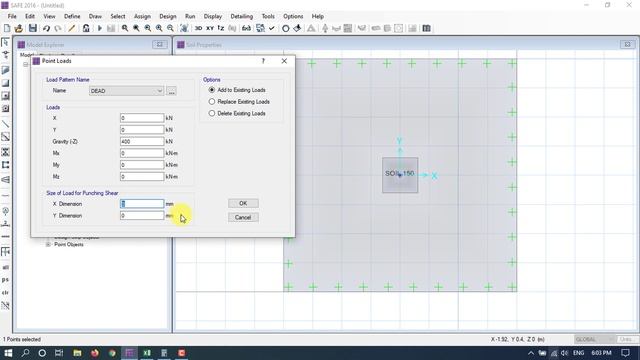Click the restore full view zoom icon
Image resolution: width=640 pixels, height=360 pixels.
click(x=136, y=28)
